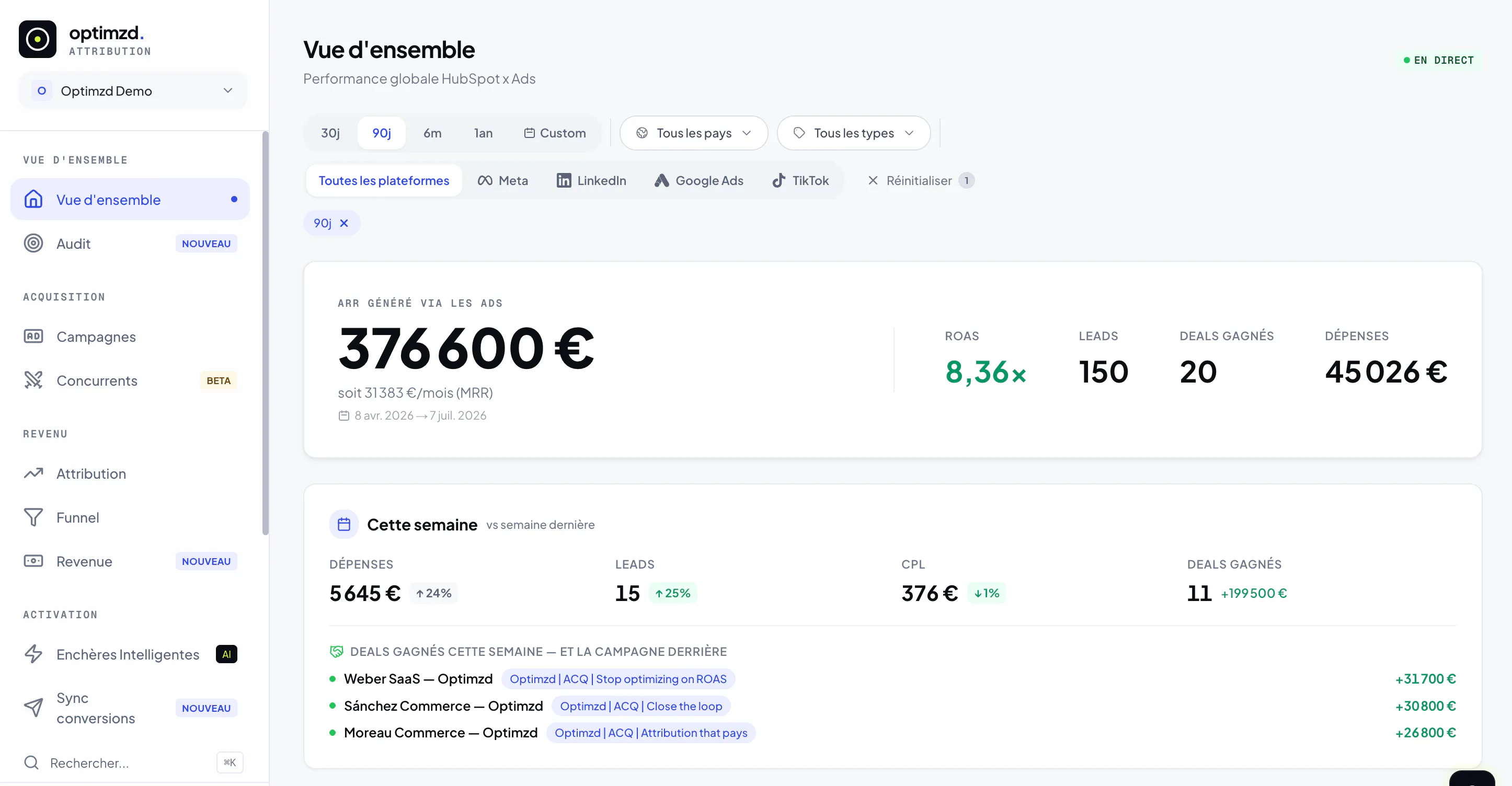Select the 90j period tab
Viewport: 1512px width, 786px height.
coord(382,133)
